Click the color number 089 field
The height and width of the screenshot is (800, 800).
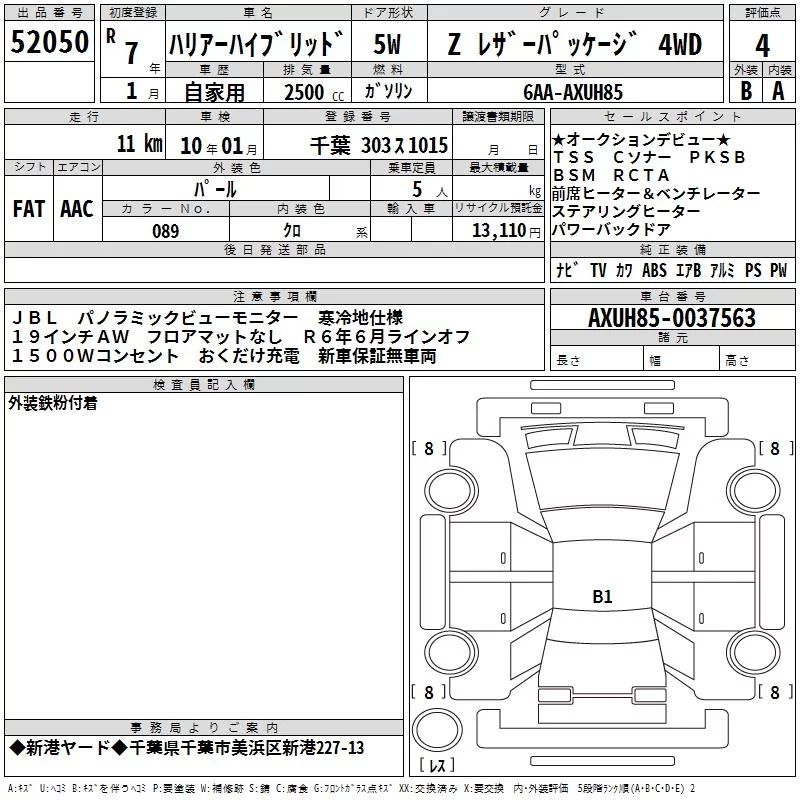pos(166,231)
